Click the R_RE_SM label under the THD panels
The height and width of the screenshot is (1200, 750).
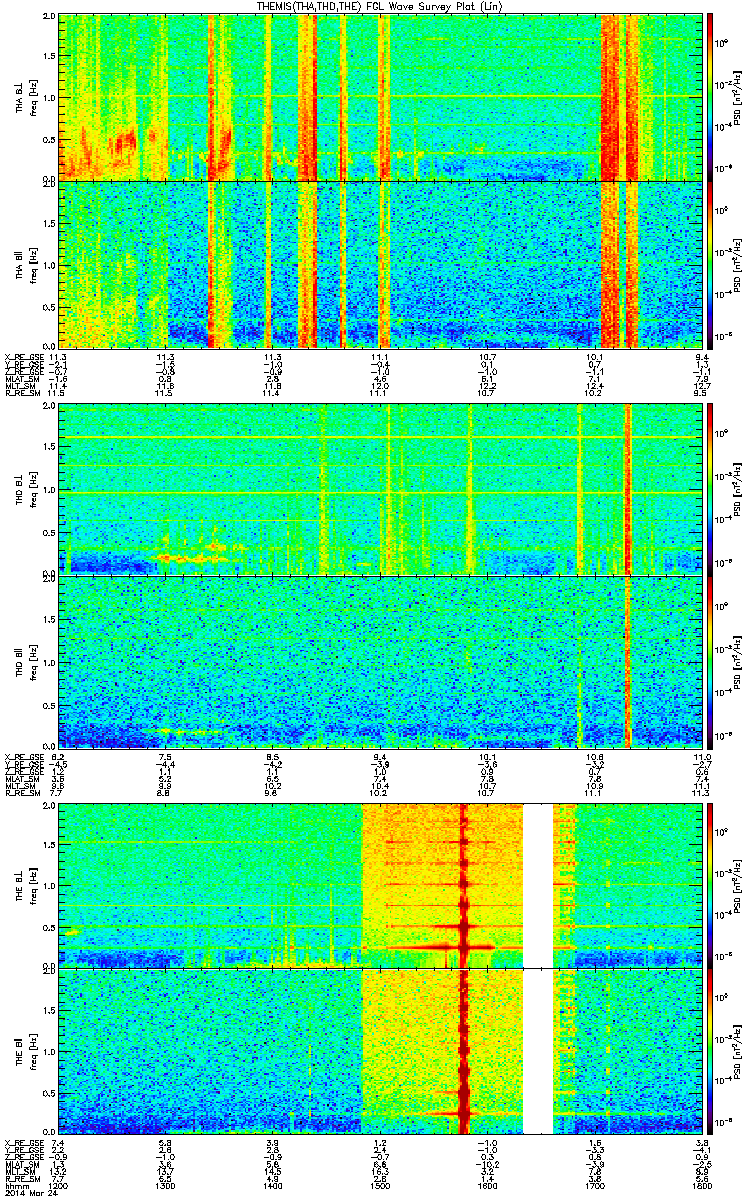[x=21, y=791]
